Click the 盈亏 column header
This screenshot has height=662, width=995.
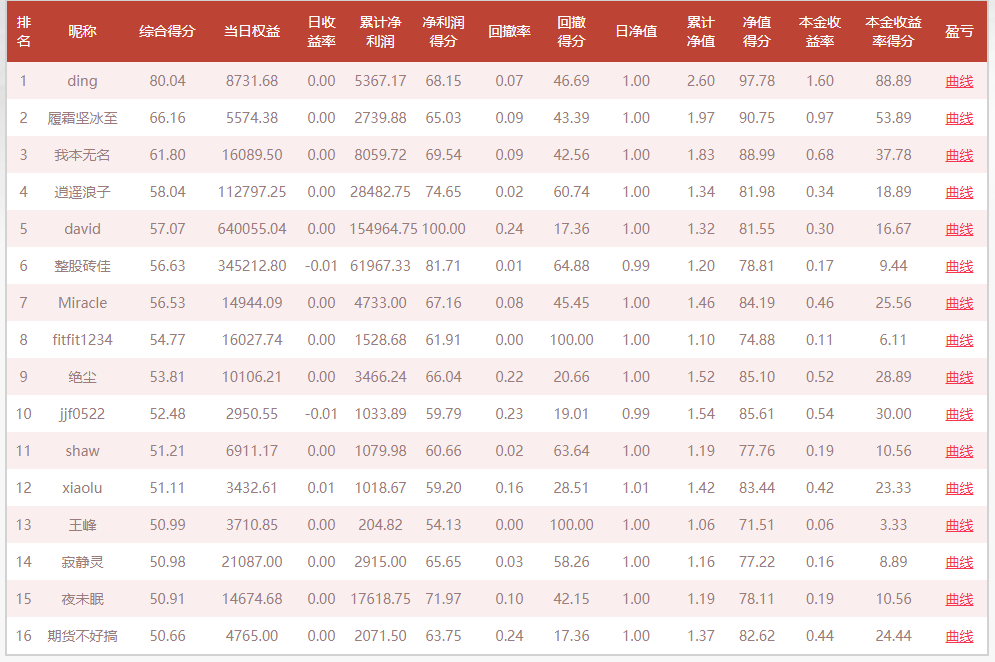pyautogui.click(x=959, y=31)
